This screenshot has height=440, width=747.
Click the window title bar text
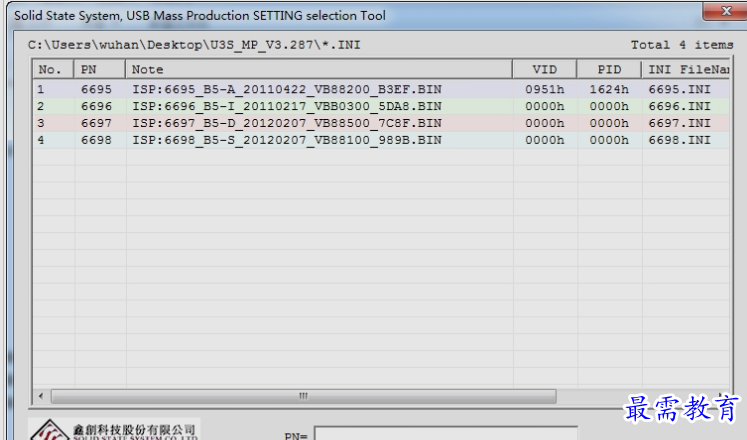point(200,16)
